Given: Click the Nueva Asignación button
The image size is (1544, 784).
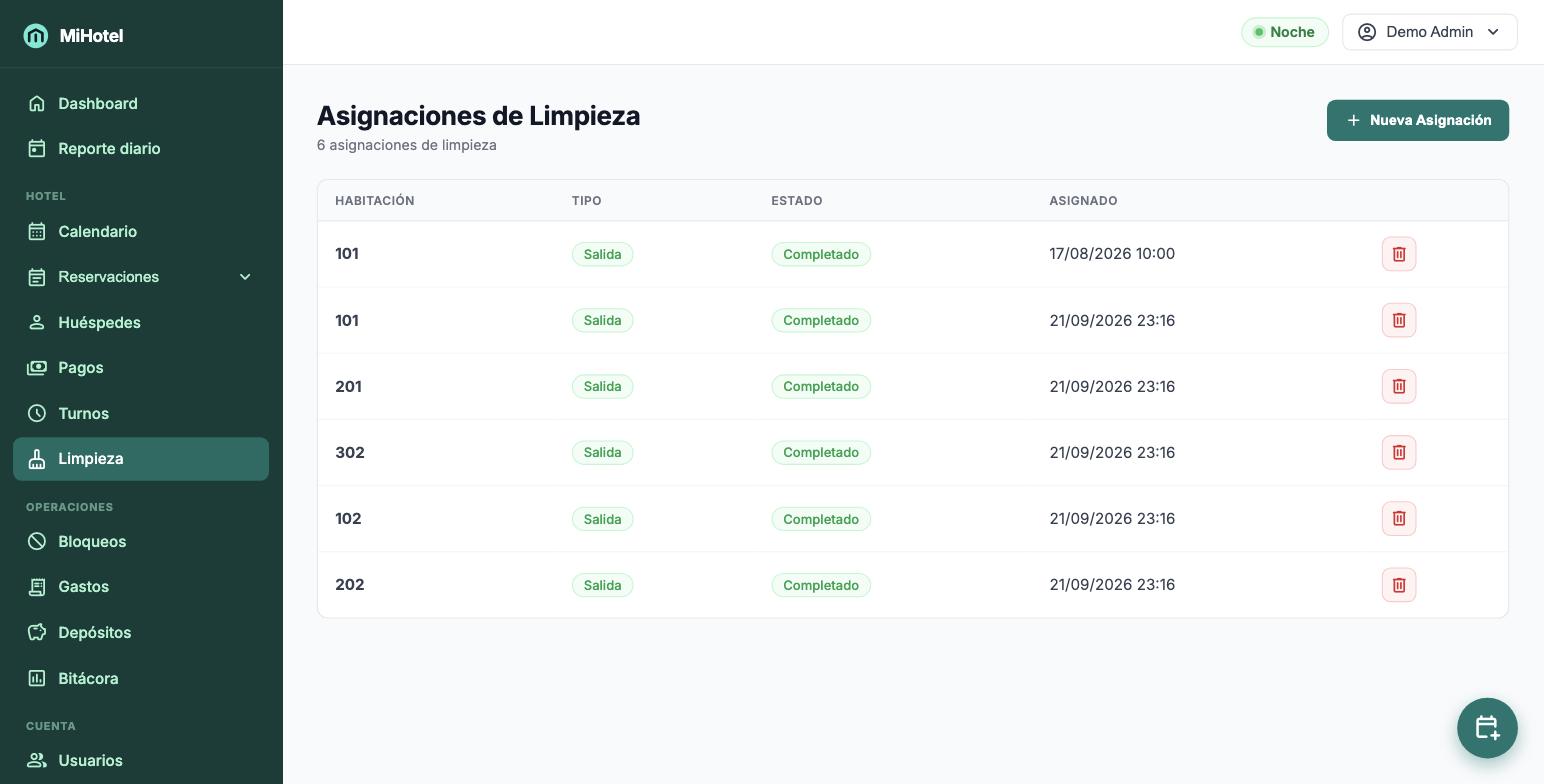Looking at the screenshot, I should coord(1418,120).
